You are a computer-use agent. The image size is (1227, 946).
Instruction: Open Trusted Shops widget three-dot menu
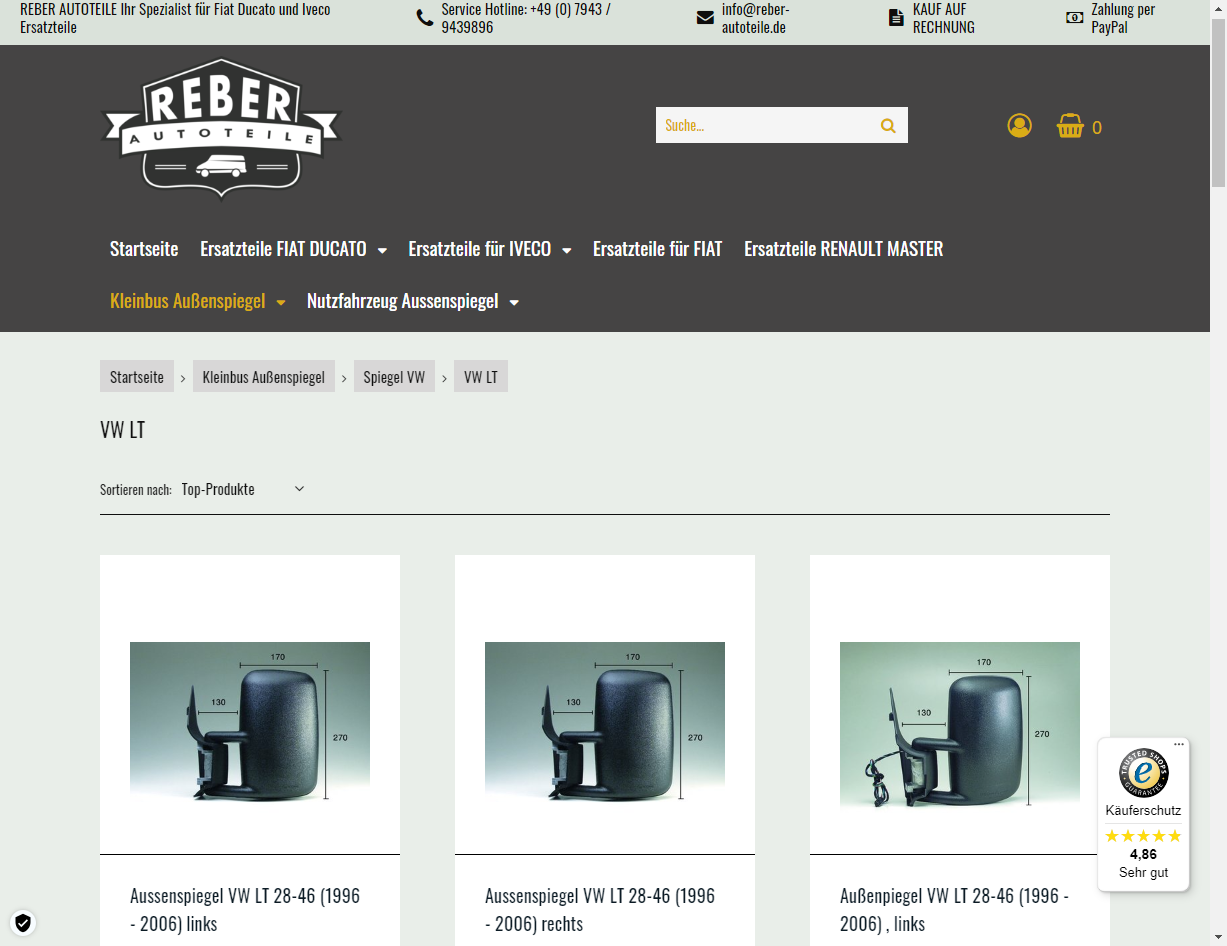pyautogui.click(x=1179, y=744)
